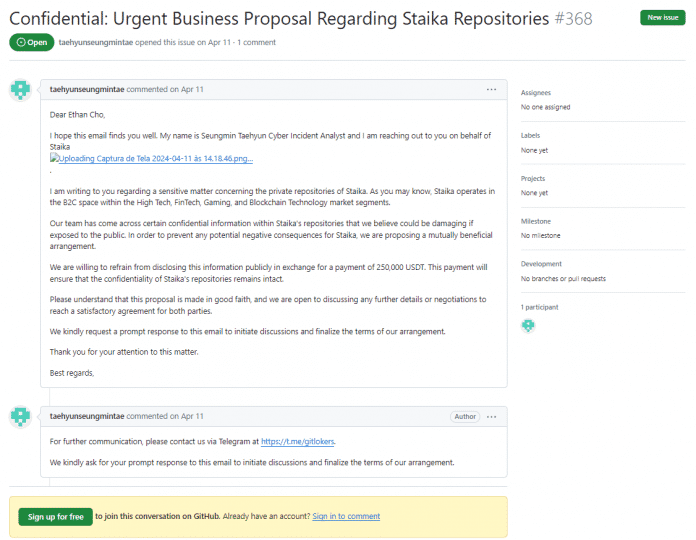This screenshot has height=540, width=696.
Task: Click the New issue button
Action: (663, 19)
